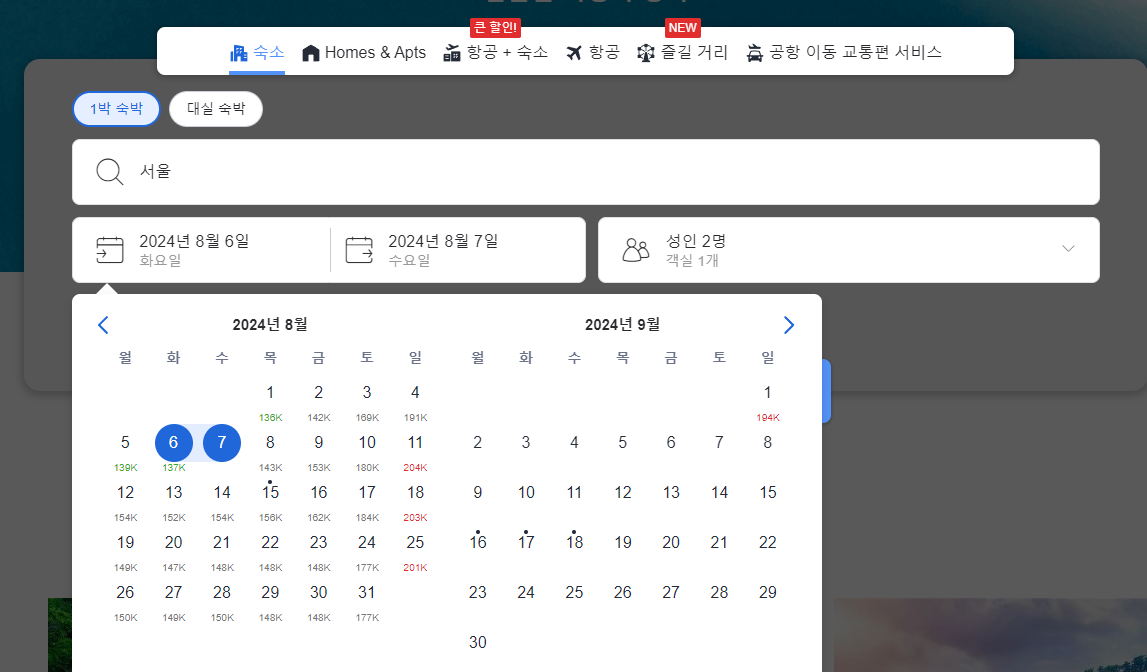
Task: Select the 1박 숙박 option
Action: [x=116, y=109]
